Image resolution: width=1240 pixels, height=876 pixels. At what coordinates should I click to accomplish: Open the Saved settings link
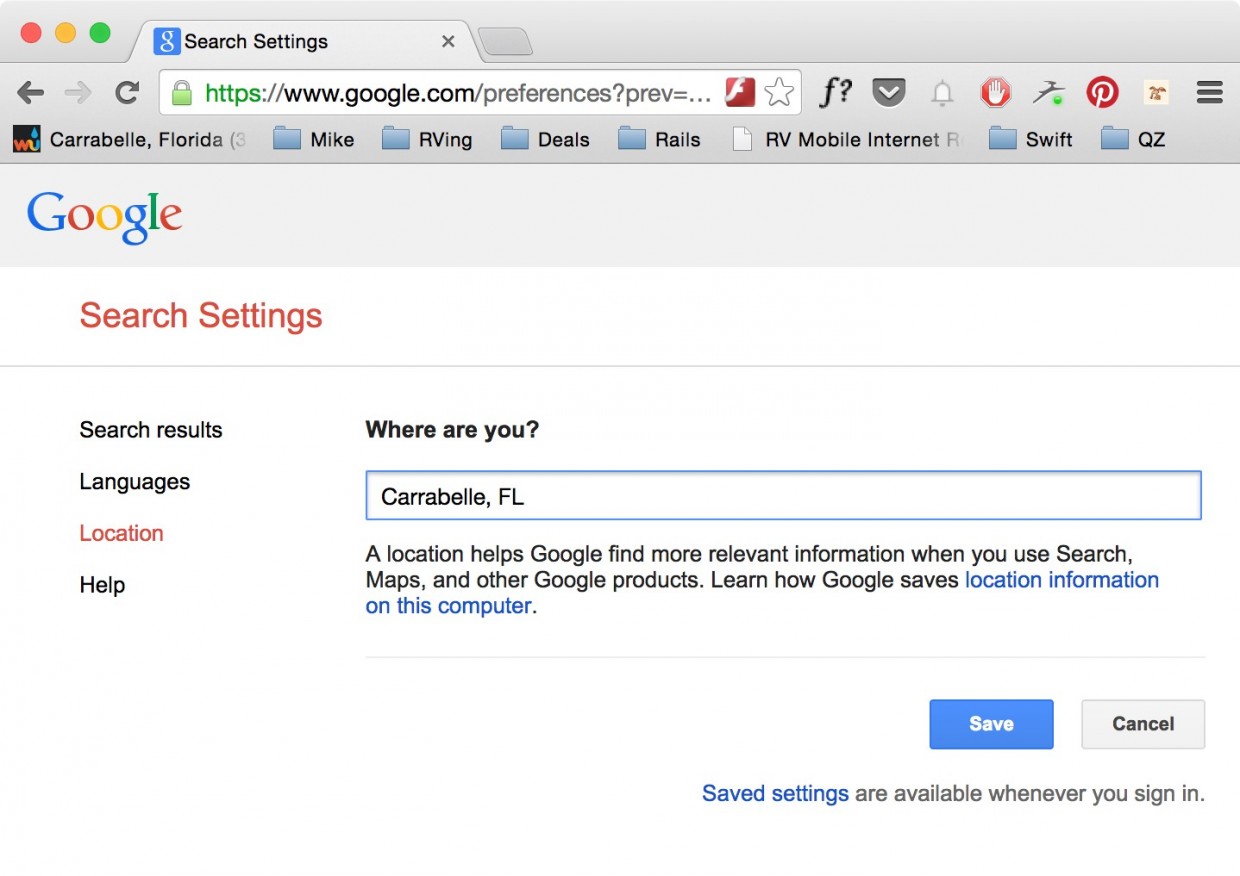pos(775,794)
